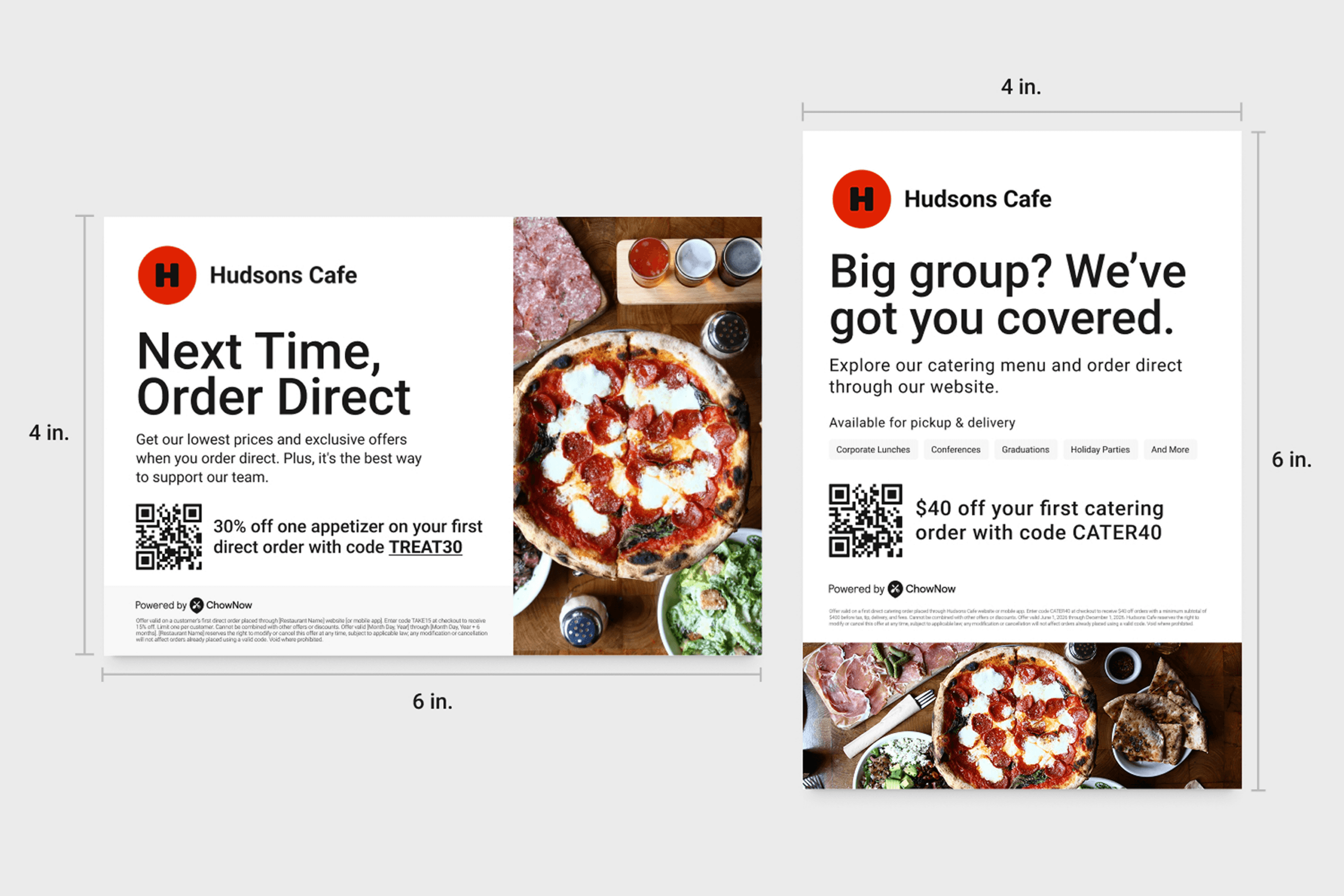Click the QR code on landscape card
1344x896 pixels.
coord(169,536)
